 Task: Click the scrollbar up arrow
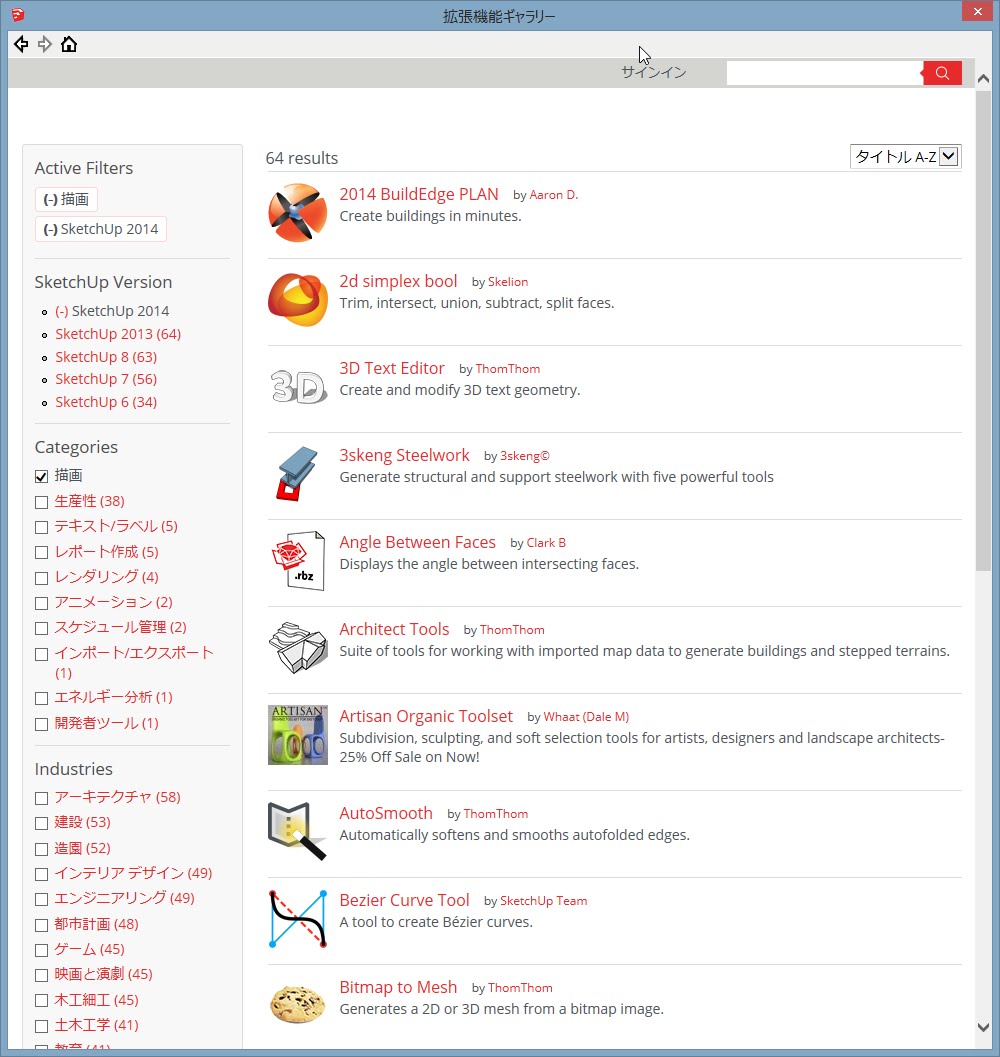983,79
